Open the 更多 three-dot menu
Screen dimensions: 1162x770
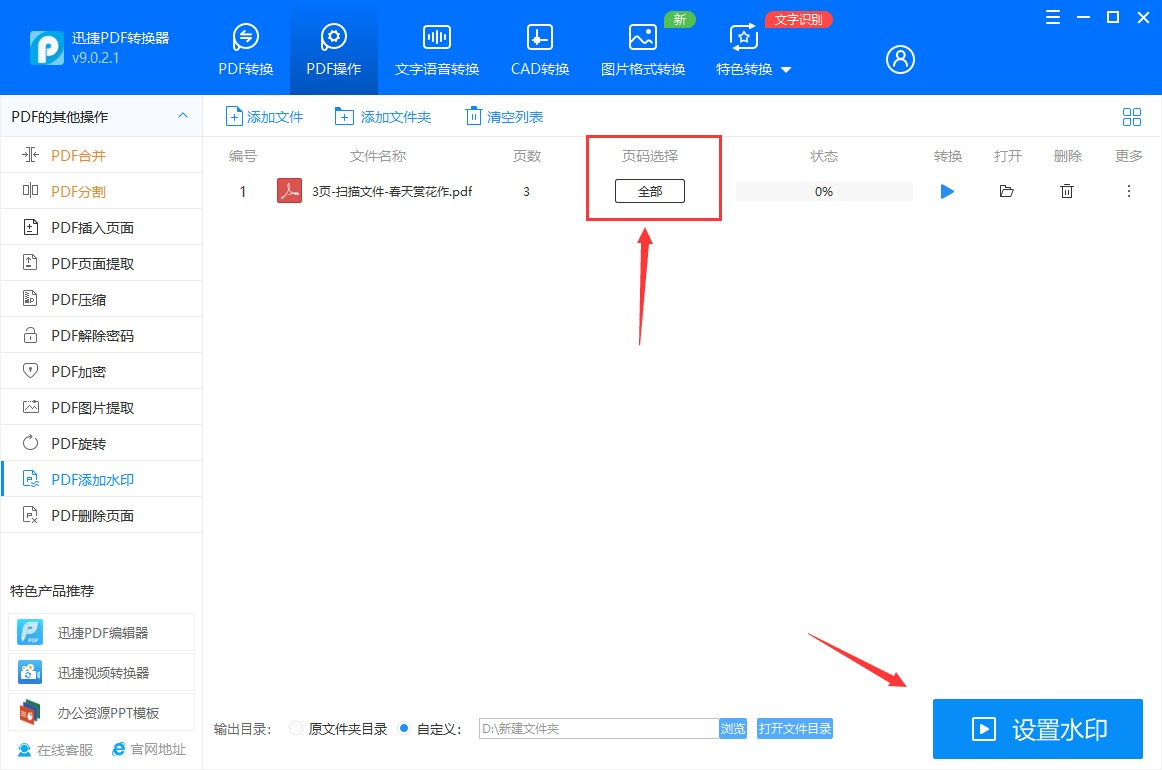pyautogui.click(x=1128, y=191)
